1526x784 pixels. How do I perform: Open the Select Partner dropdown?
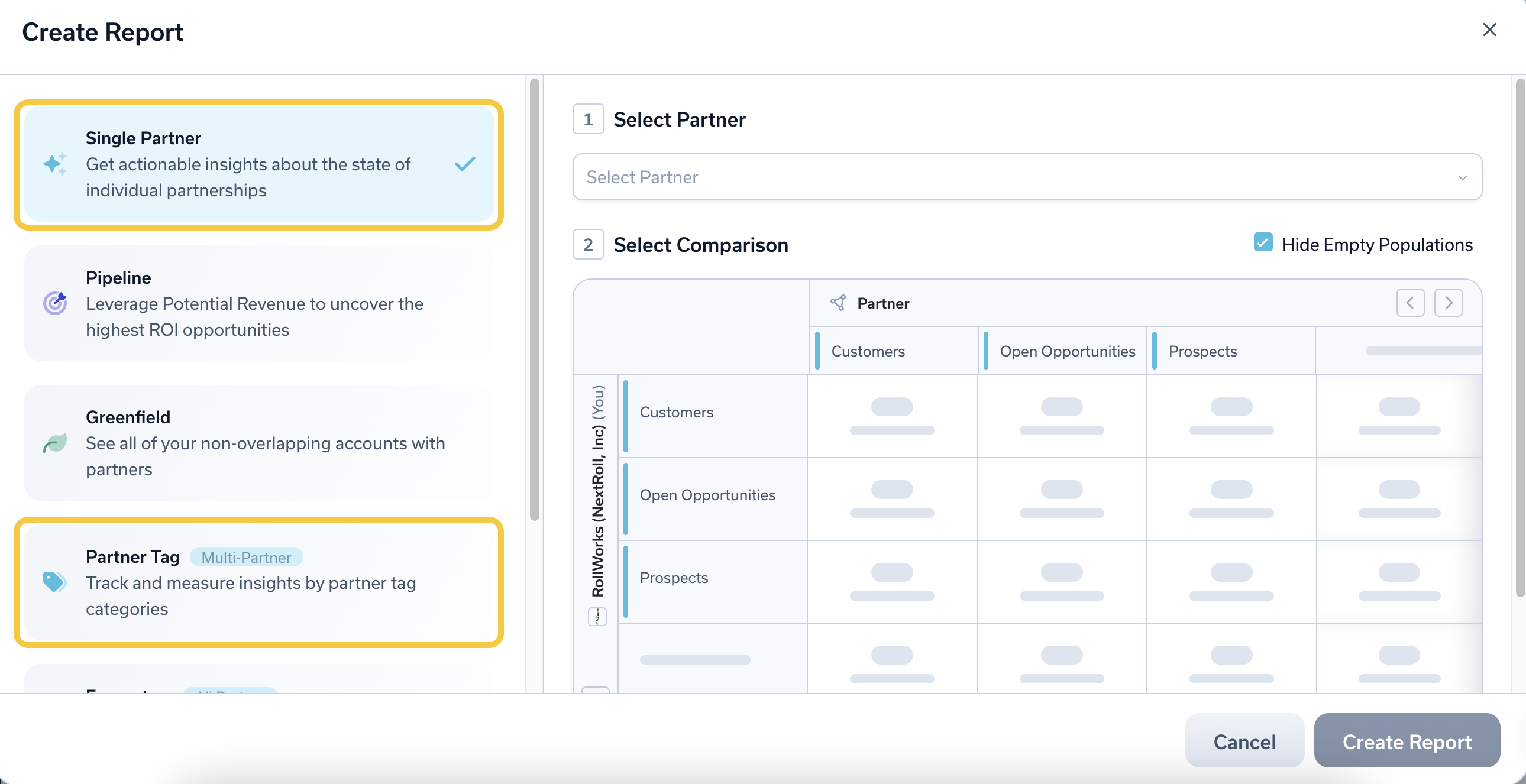(1007, 177)
